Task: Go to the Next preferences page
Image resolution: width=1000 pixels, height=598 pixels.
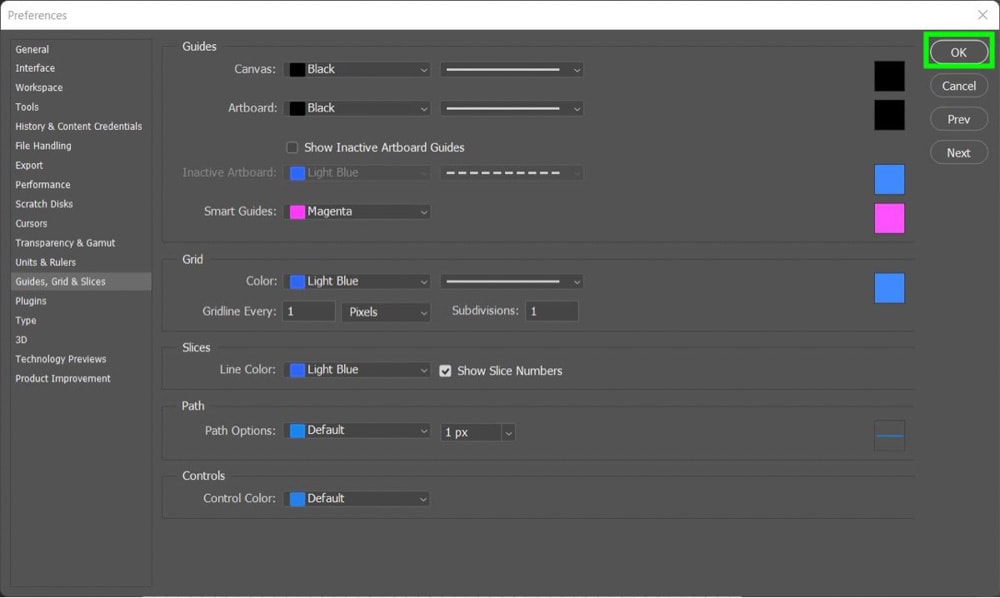Action: click(959, 152)
